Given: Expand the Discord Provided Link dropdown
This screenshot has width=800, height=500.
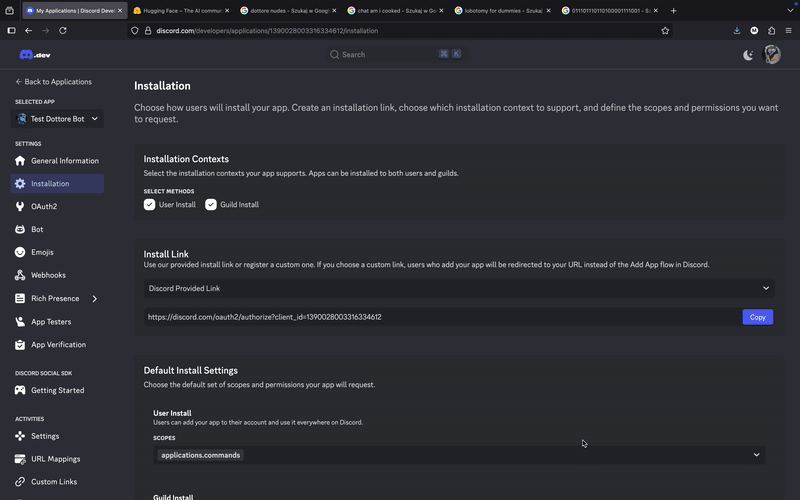Looking at the screenshot, I should tap(766, 289).
